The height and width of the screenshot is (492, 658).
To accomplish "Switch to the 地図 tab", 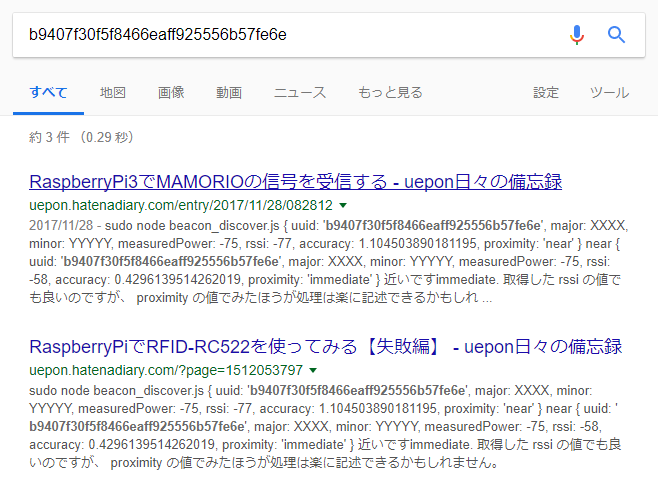I will (x=113, y=93).
